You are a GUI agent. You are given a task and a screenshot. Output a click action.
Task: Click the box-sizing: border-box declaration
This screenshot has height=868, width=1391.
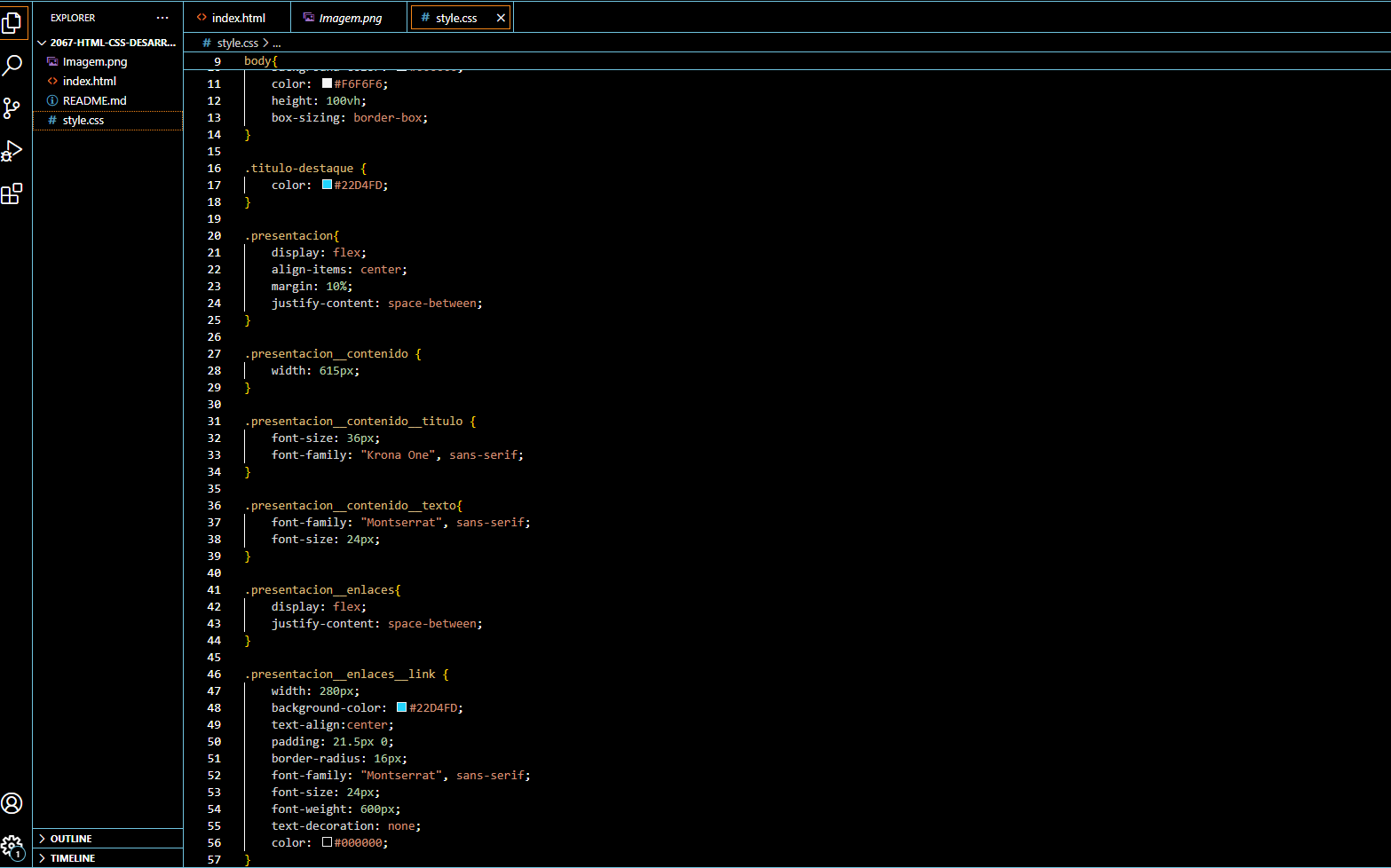350,117
